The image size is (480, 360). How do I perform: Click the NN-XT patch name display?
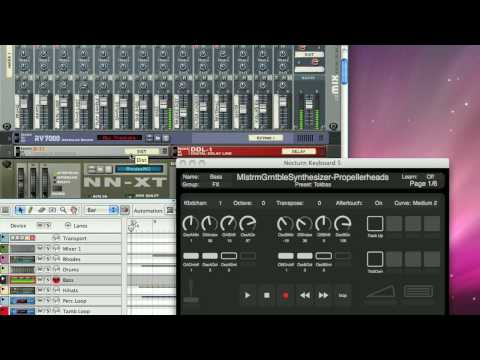138,169
